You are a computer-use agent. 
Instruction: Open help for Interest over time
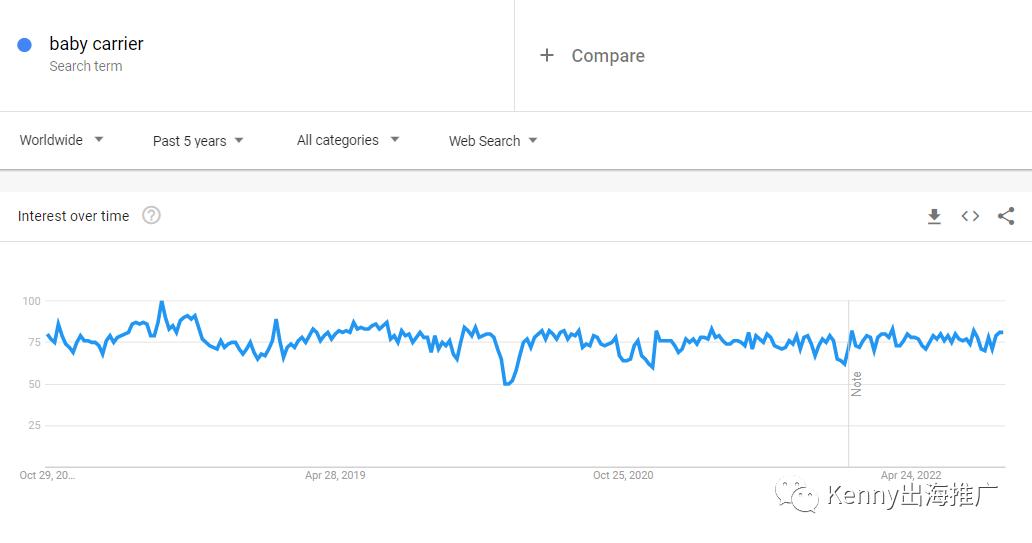point(151,215)
